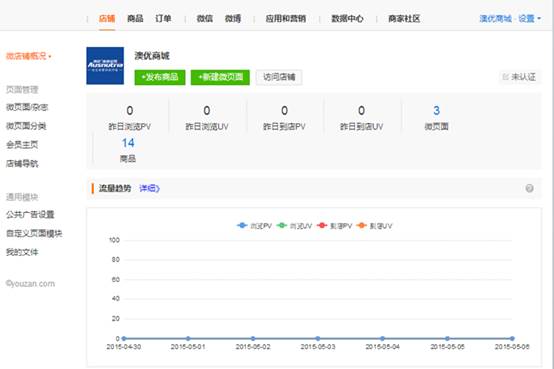Switch to the 商品 top tab
The image size is (554, 369).
pyautogui.click(x=135, y=18)
